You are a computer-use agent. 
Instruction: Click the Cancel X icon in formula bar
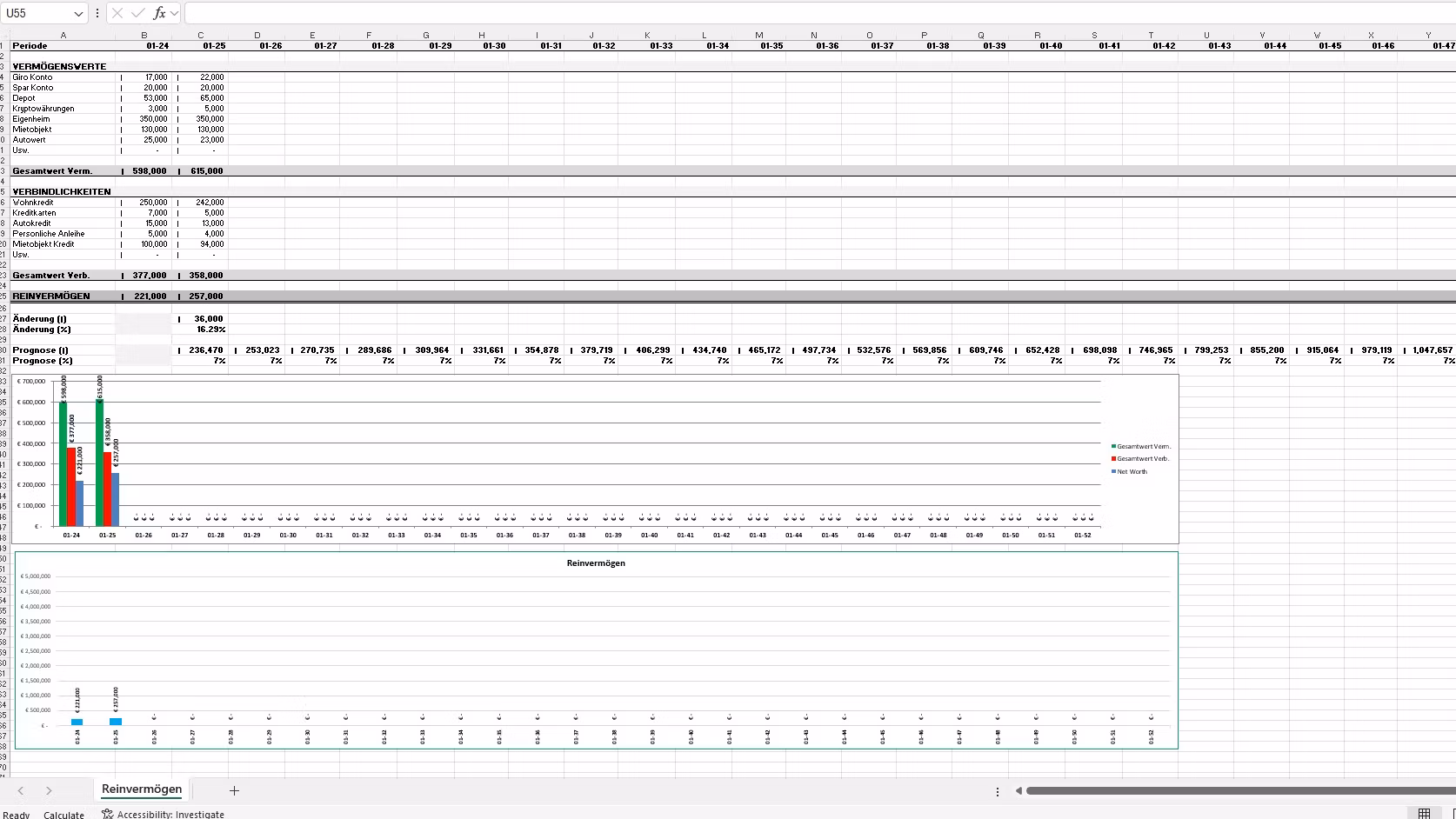click(x=117, y=13)
